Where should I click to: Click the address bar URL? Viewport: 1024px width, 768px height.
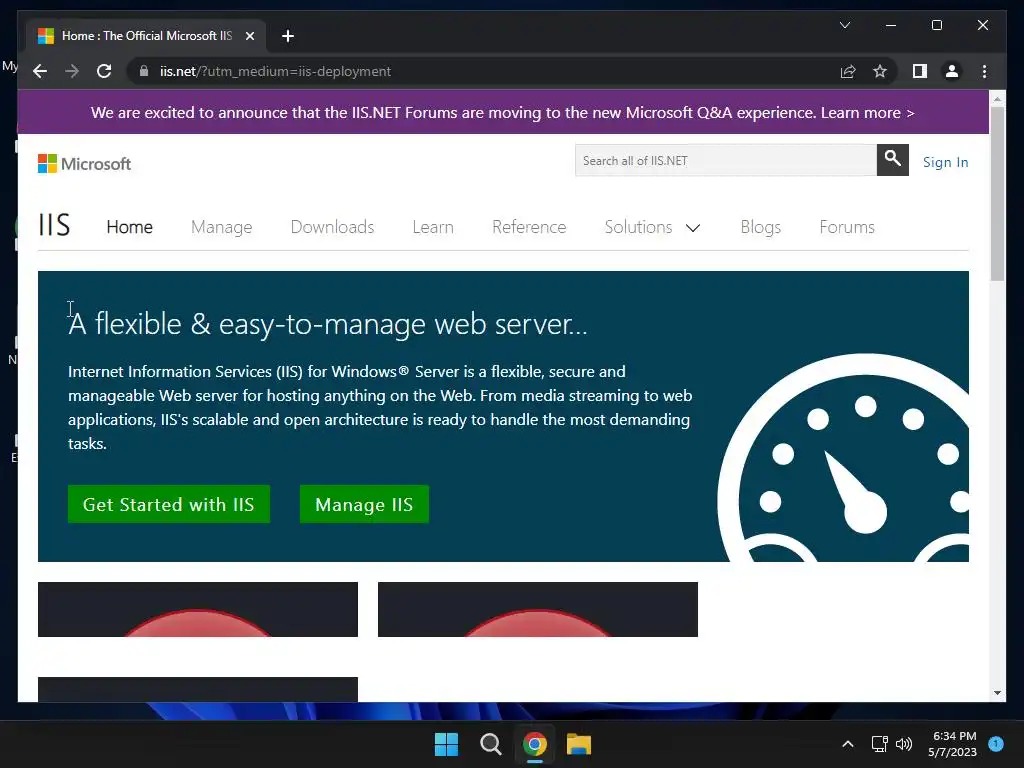point(275,71)
